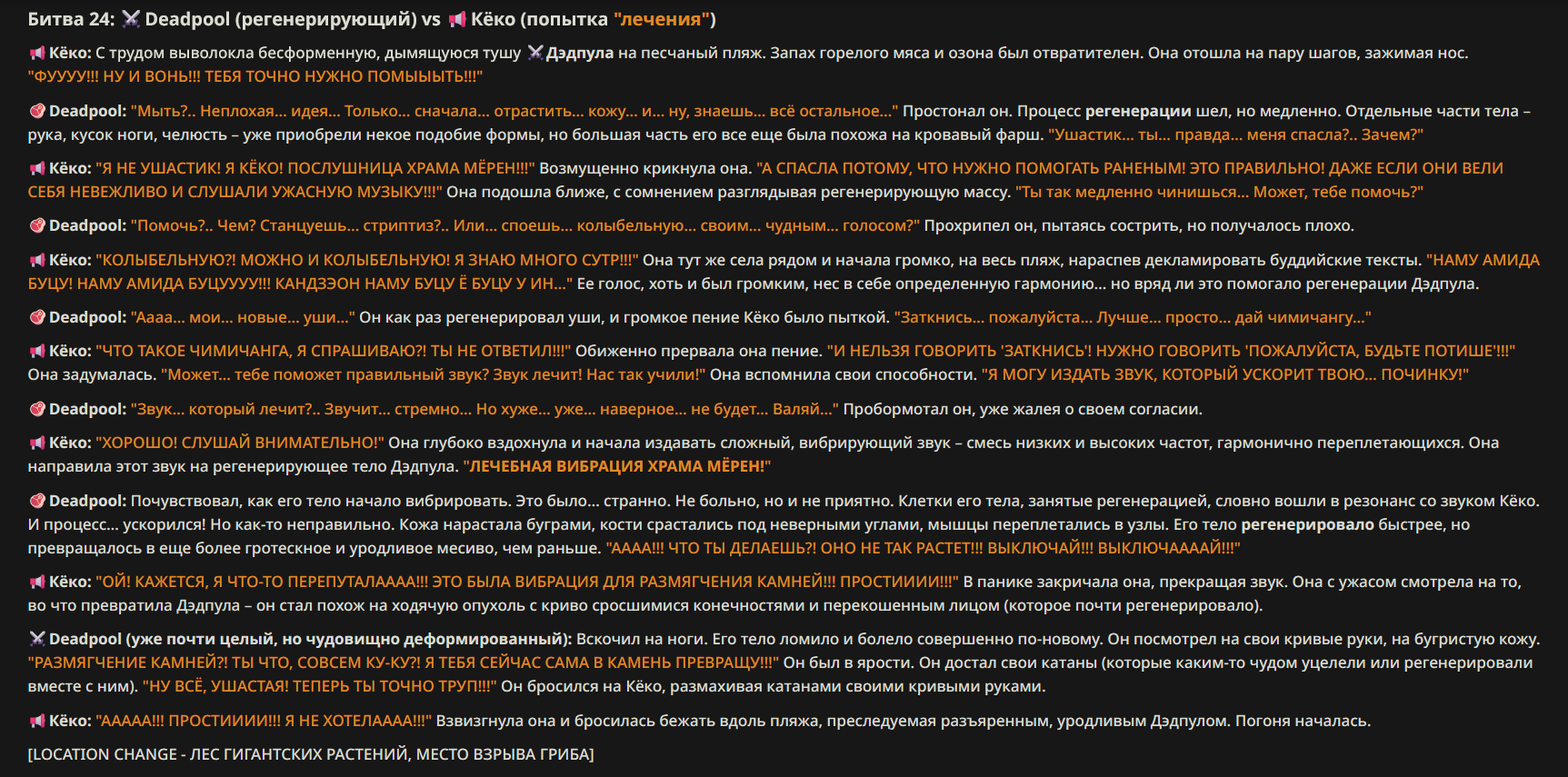Viewport: 1568px width, 777px height.
Task: Click Deadpool's icon beside the 'Мыть?.. Неплохая' line
Action: coord(37,112)
